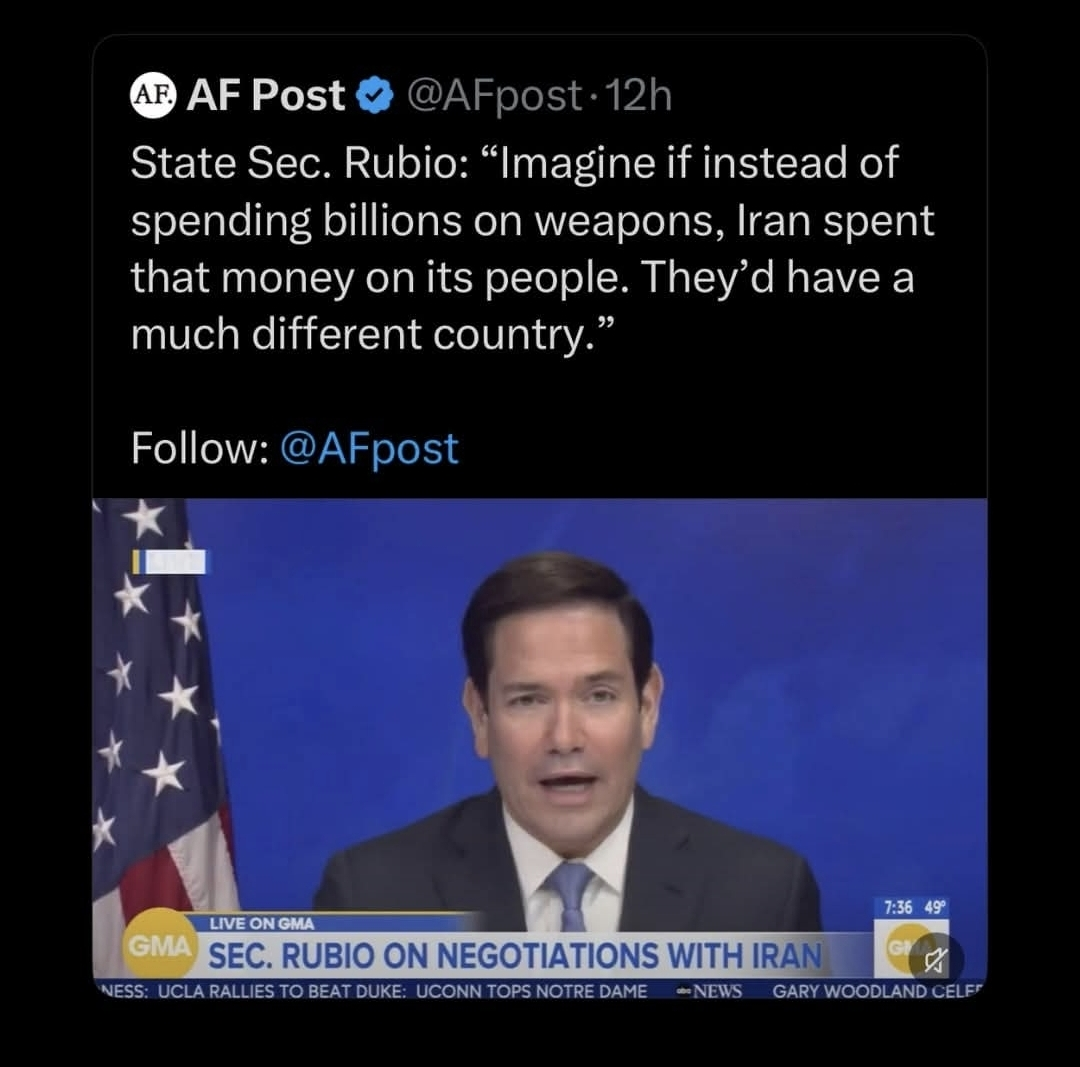This screenshot has width=1080, height=1067.
Task: Click the blue verified badge
Action: [374, 96]
